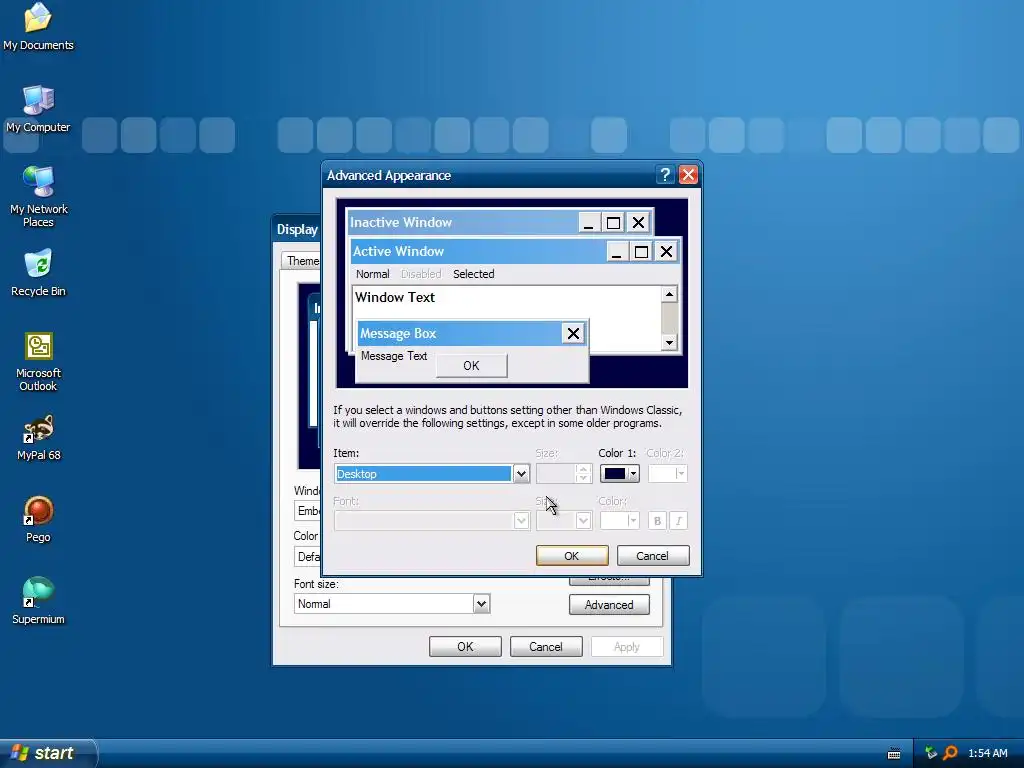
Task: Expand the disabled font Size dropdown
Action: click(583, 520)
